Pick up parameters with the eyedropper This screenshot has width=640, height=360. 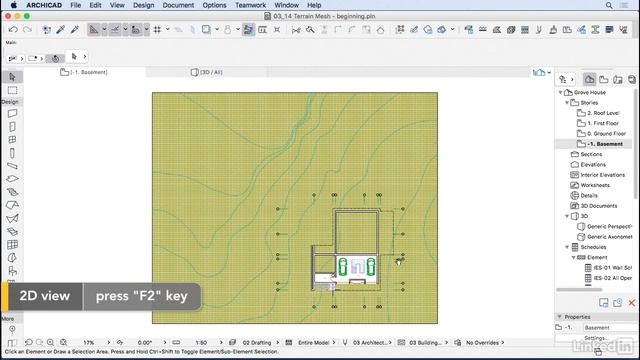pyautogui.click(x=61, y=29)
